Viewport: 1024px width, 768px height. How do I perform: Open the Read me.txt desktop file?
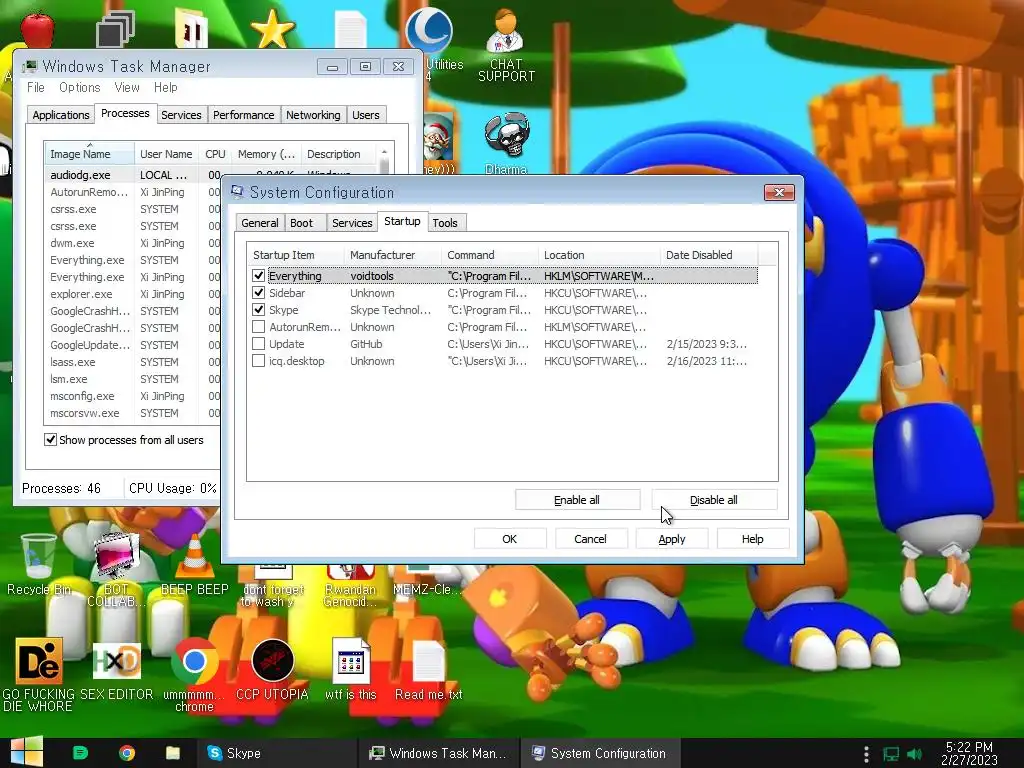click(428, 671)
